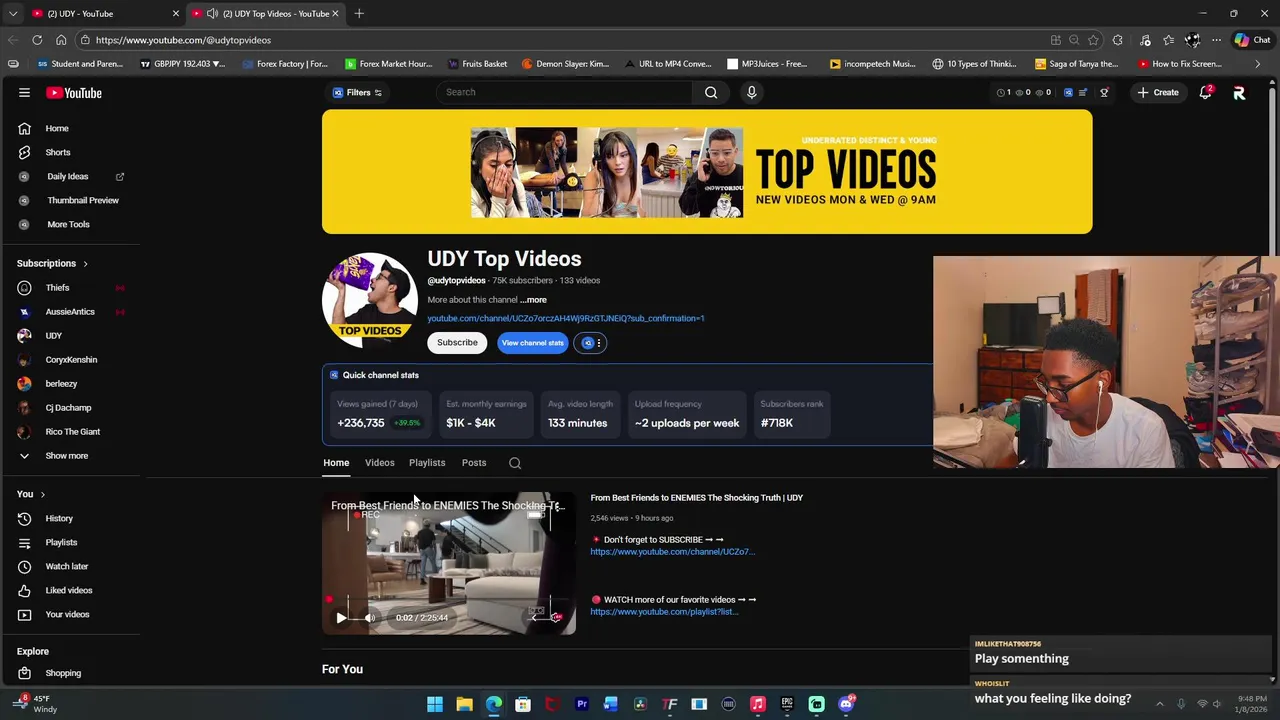Open the browser favorites list icon
The image size is (1280, 720).
pyautogui.click(x=1168, y=40)
